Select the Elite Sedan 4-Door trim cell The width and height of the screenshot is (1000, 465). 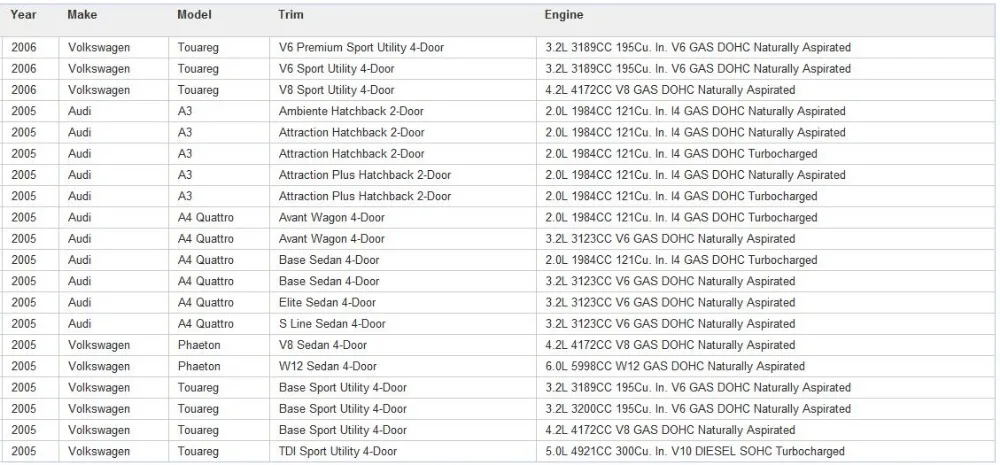(x=403, y=303)
